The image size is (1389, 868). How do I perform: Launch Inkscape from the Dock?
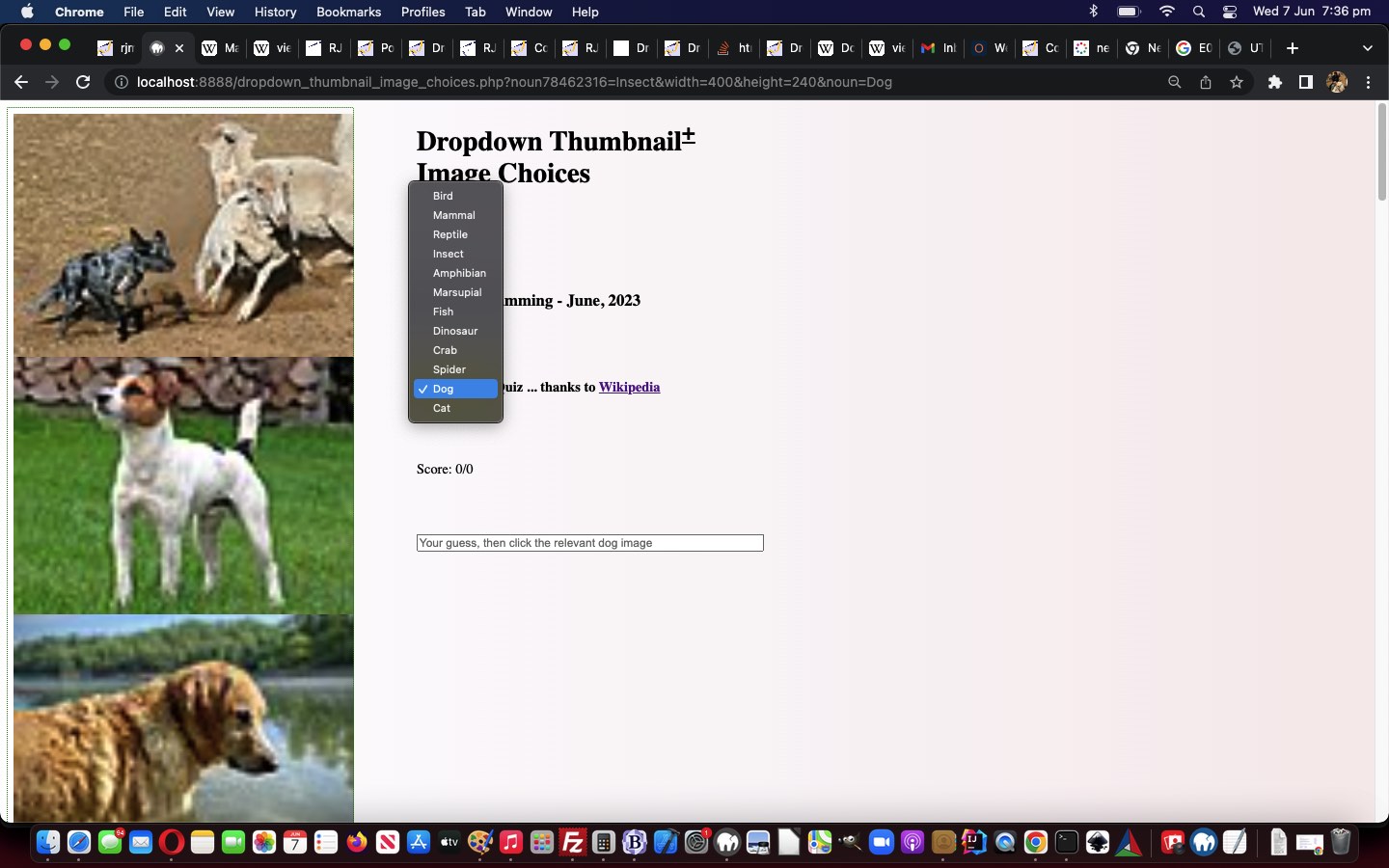(x=1098, y=842)
